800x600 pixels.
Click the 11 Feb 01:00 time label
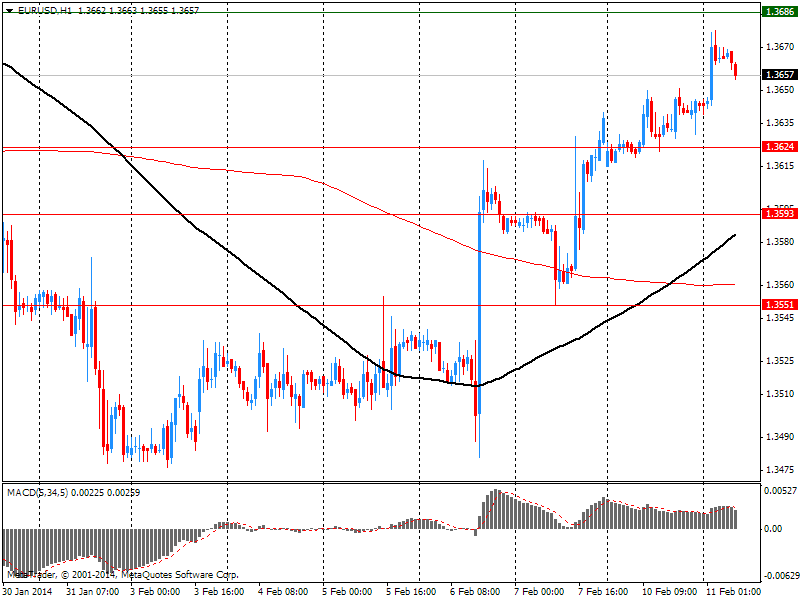tap(732, 592)
